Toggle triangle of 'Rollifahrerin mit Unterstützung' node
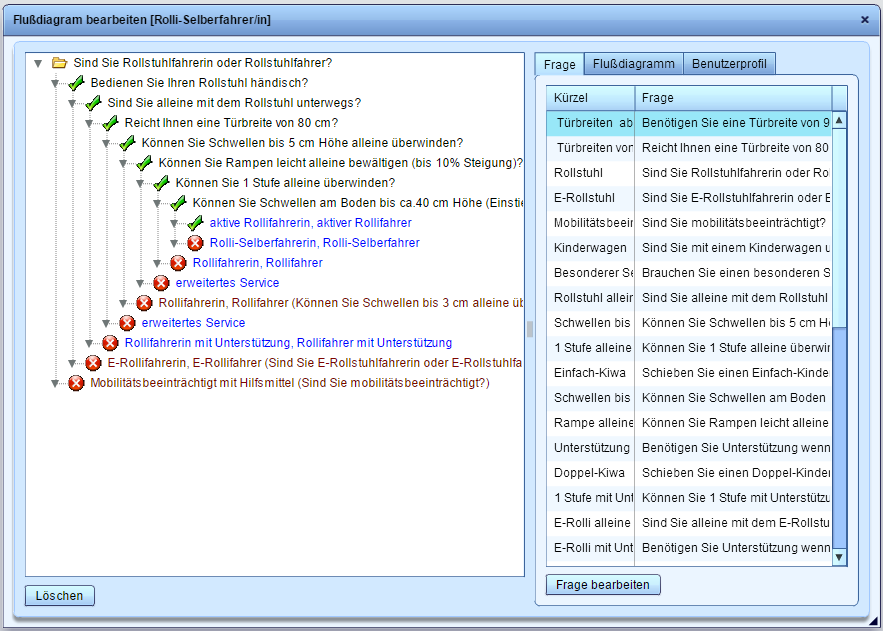 pyautogui.click(x=89, y=343)
